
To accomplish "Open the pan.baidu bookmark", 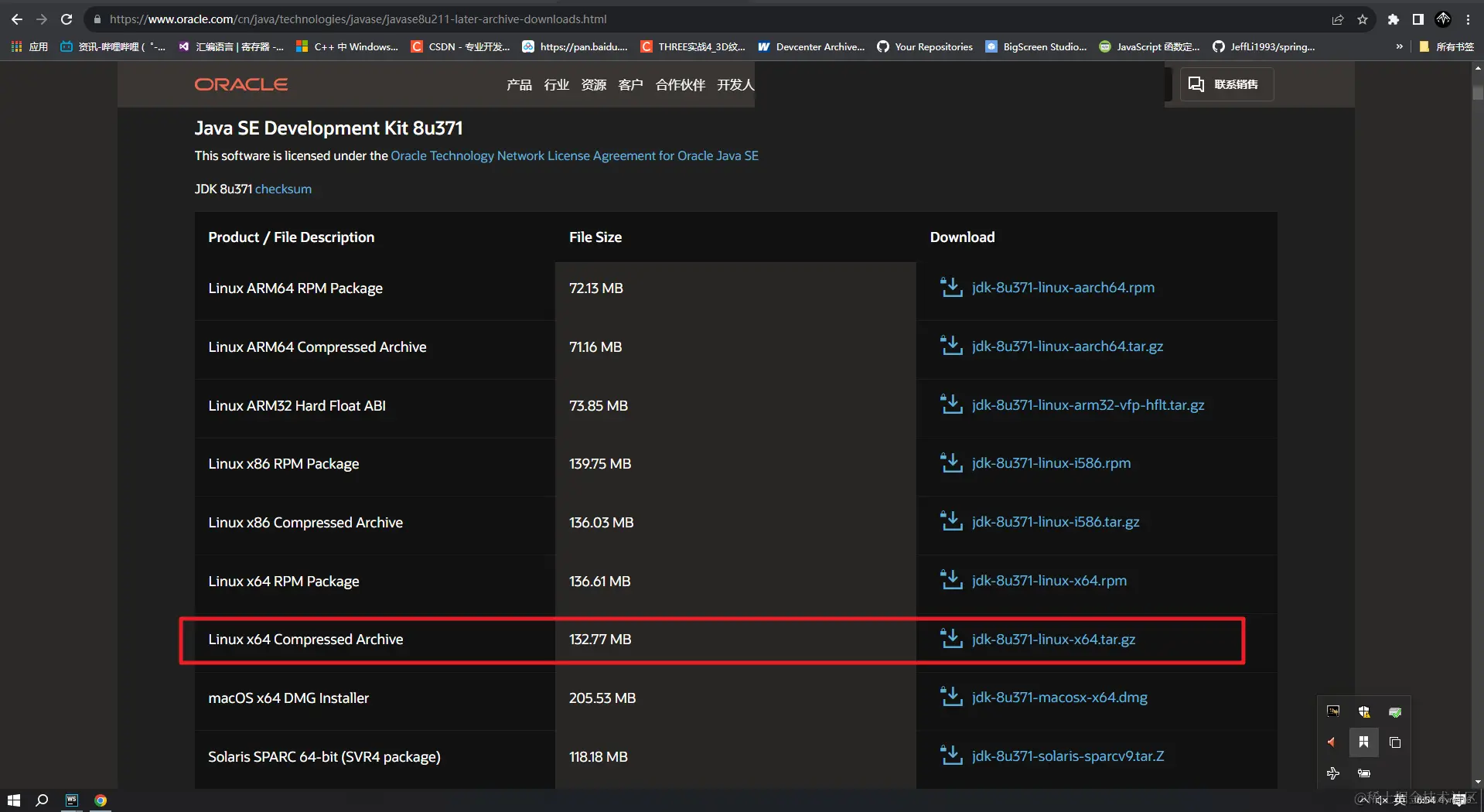I will coord(575,46).
